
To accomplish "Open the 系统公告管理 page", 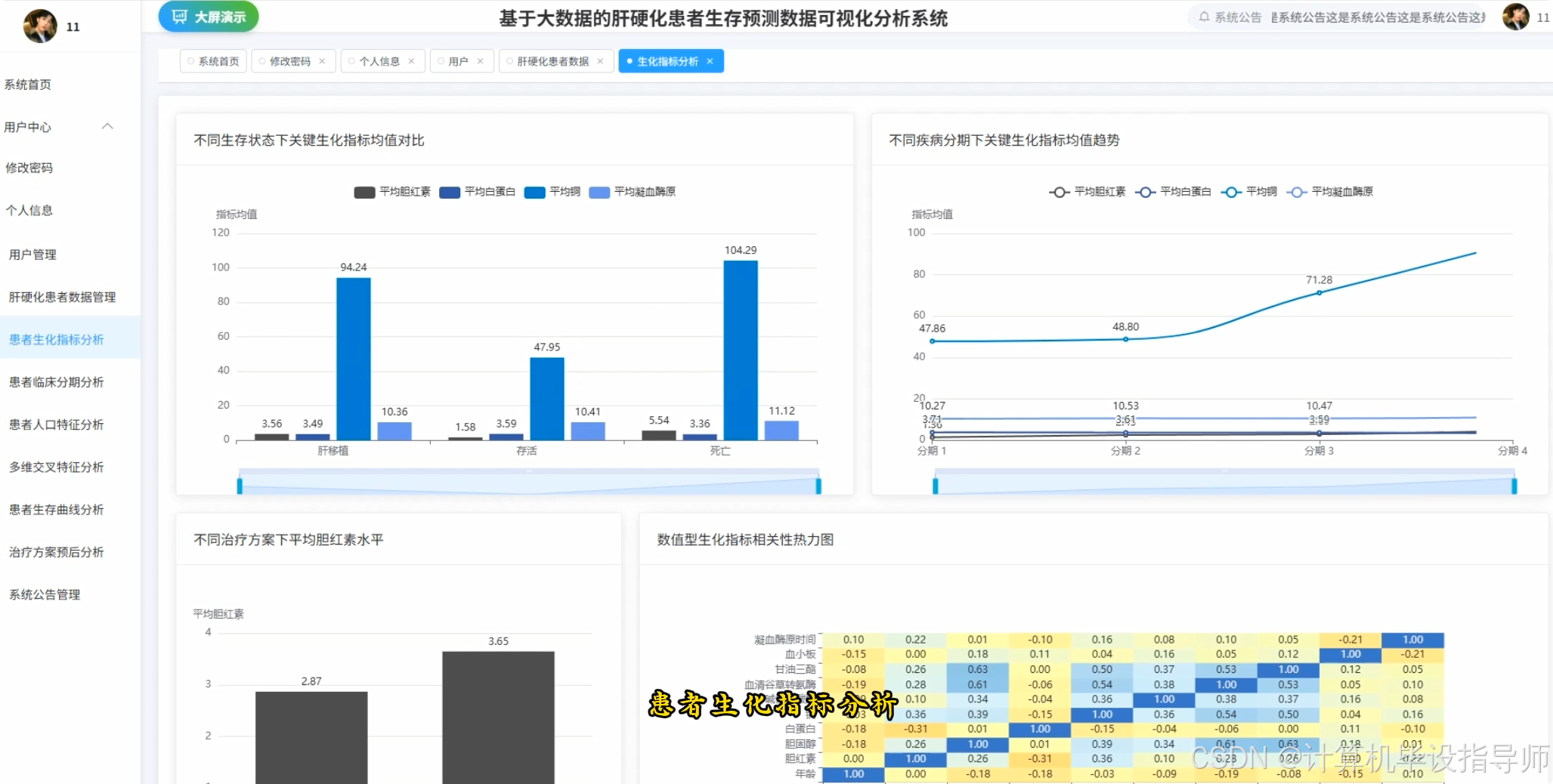I will point(44,594).
